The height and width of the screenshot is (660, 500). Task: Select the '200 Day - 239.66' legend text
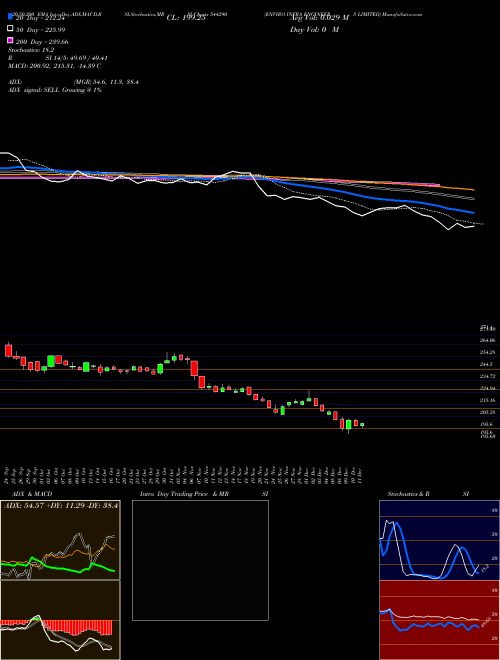[x=43, y=42]
